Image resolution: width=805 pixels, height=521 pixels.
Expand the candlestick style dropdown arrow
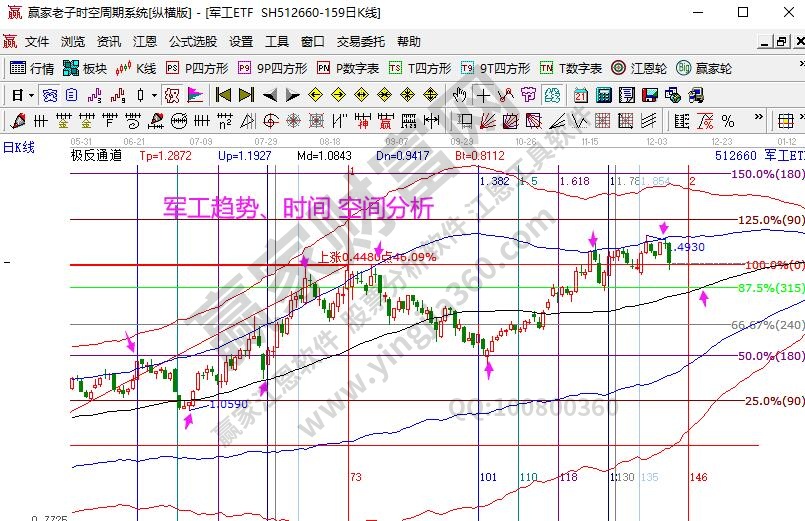(153, 96)
